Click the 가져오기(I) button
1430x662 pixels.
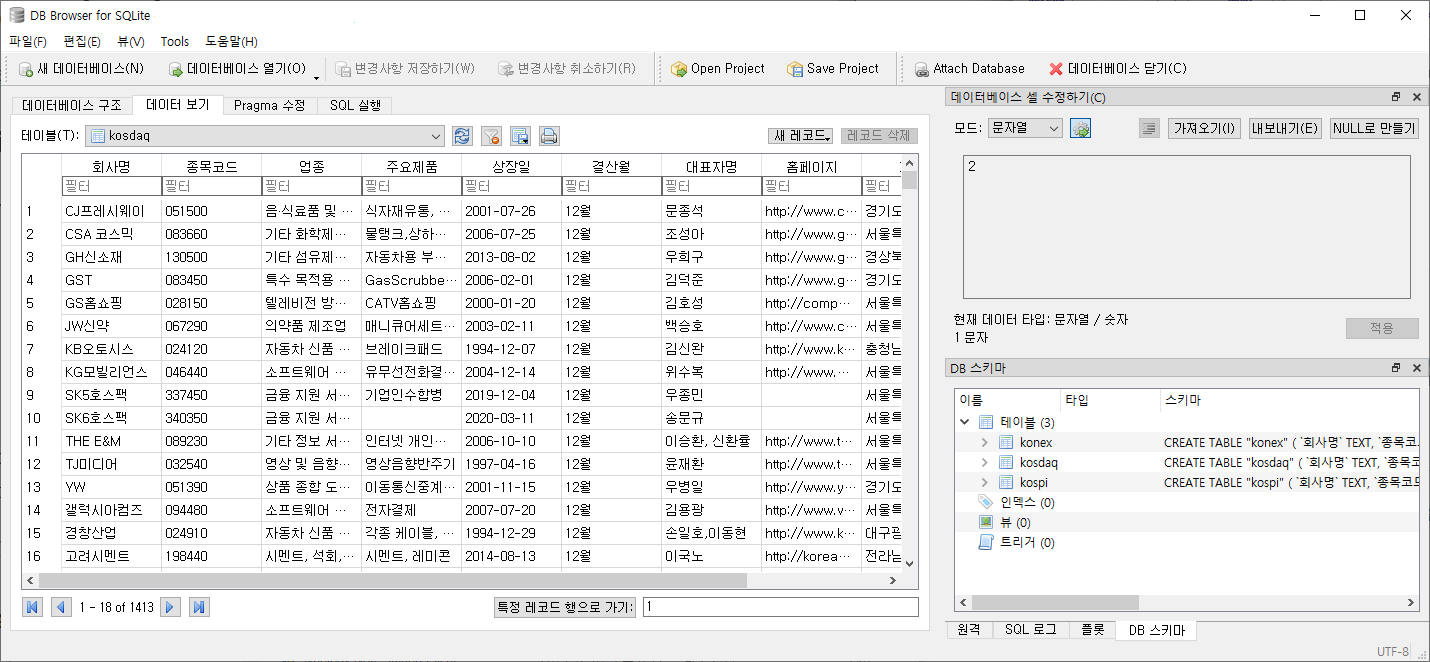1204,128
